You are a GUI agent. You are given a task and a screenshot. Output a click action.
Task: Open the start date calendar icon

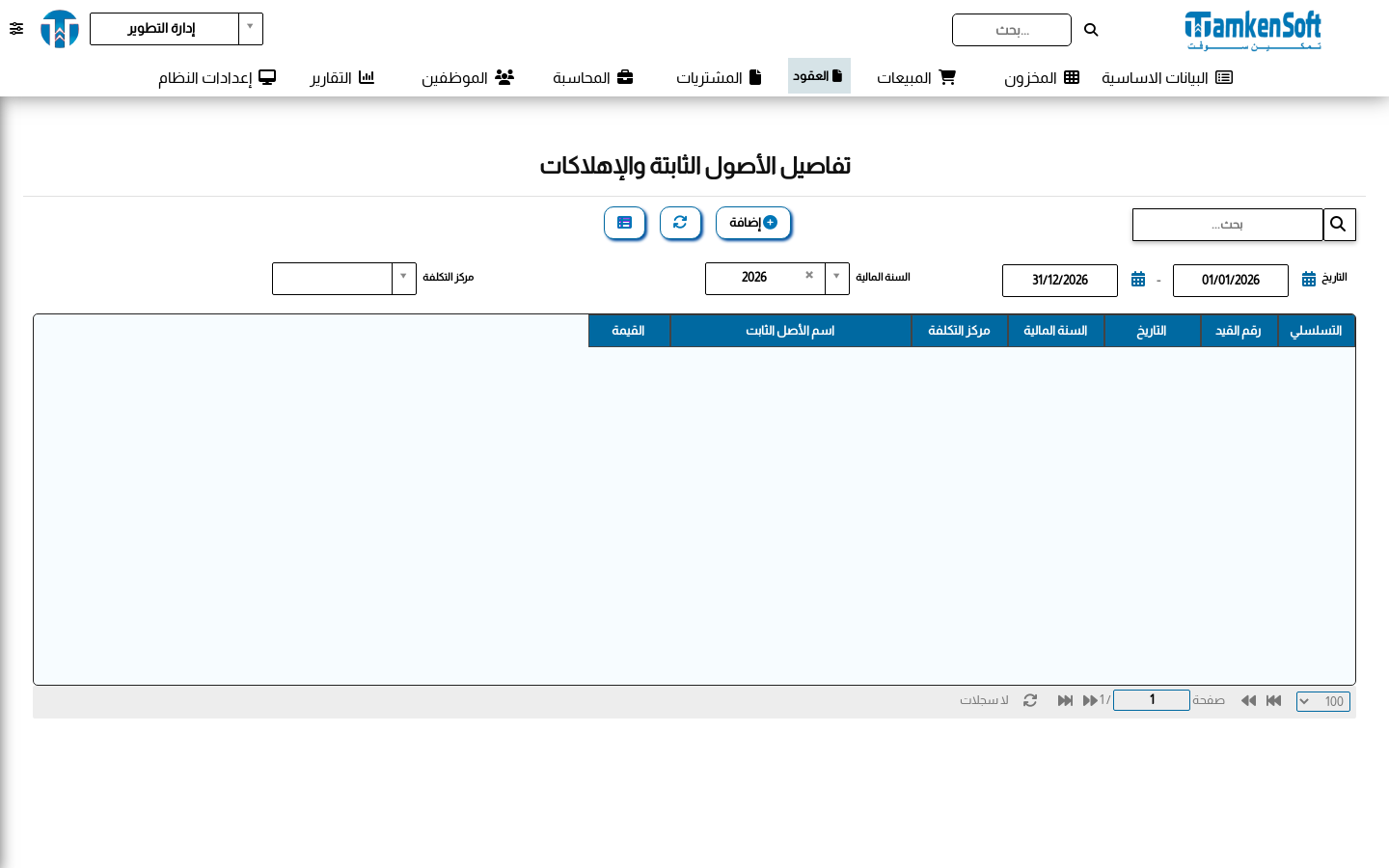click(1309, 279)
